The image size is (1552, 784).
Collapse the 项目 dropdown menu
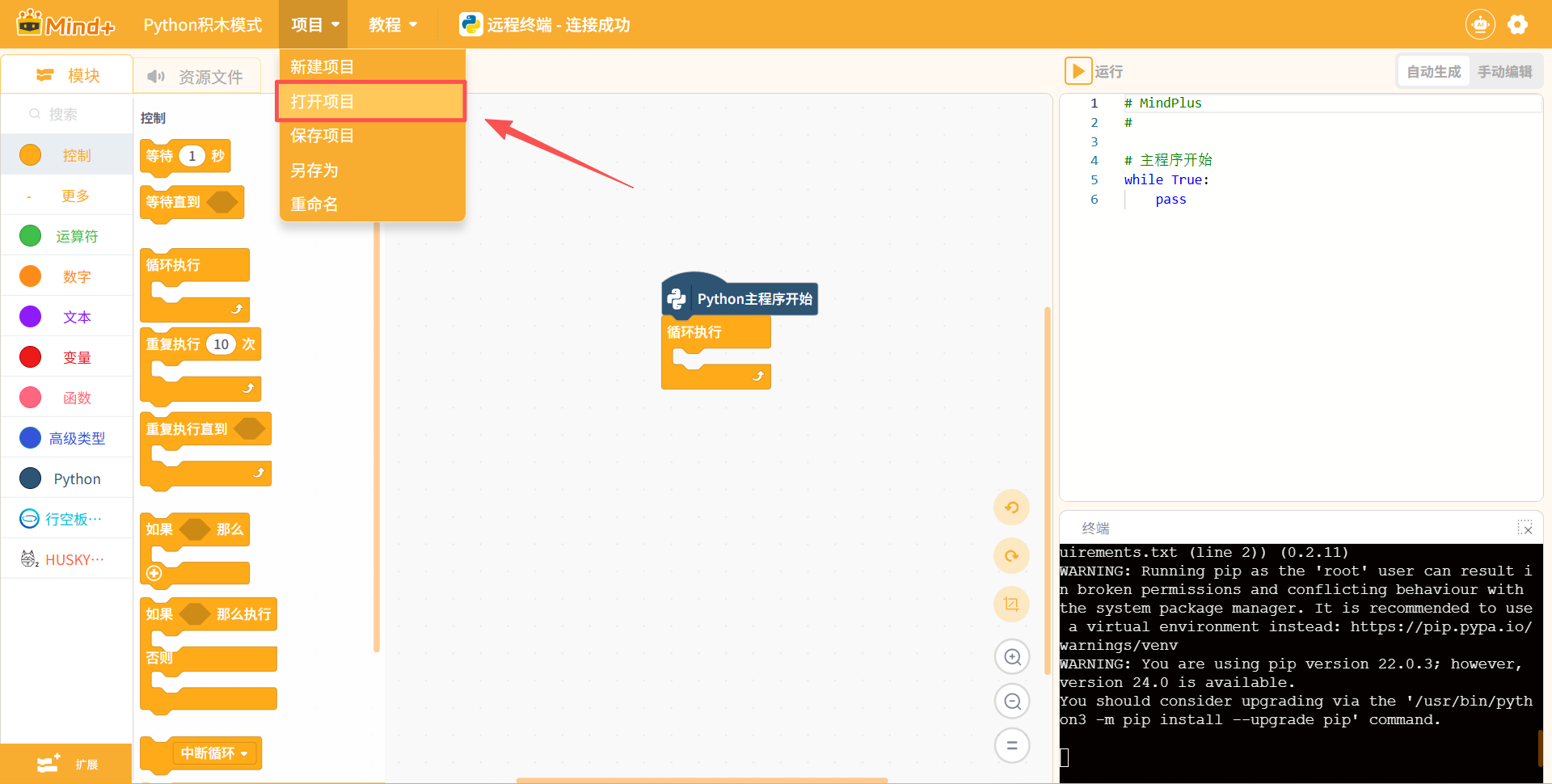pyautogui.click(x=314, y=25)
